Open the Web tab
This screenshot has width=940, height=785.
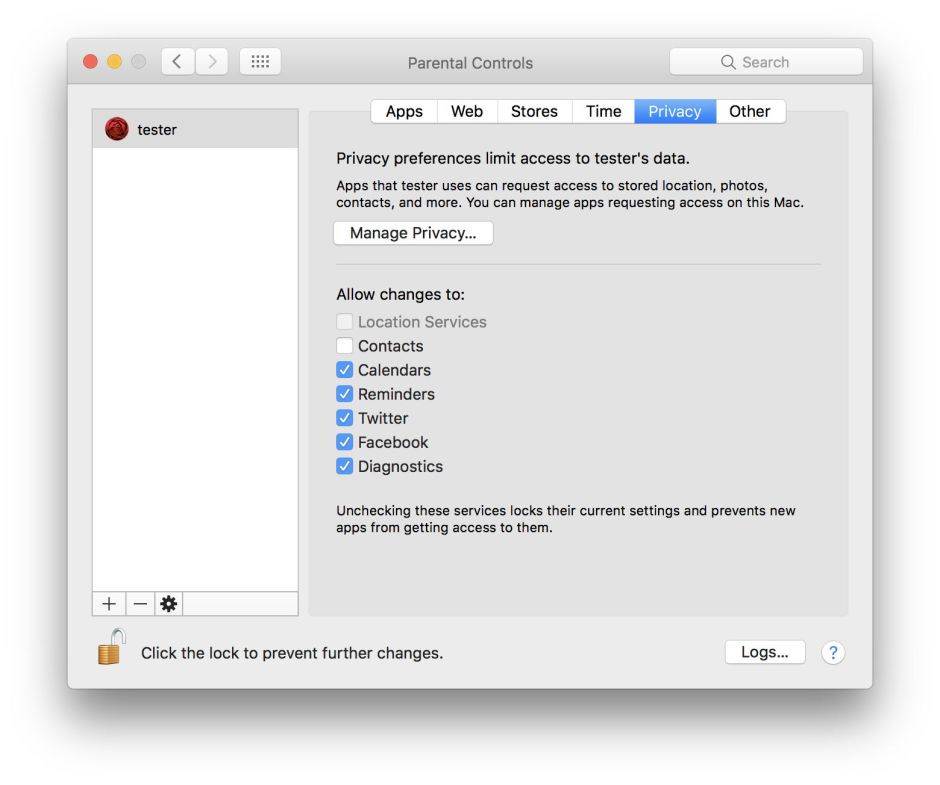tap(466, 111)
